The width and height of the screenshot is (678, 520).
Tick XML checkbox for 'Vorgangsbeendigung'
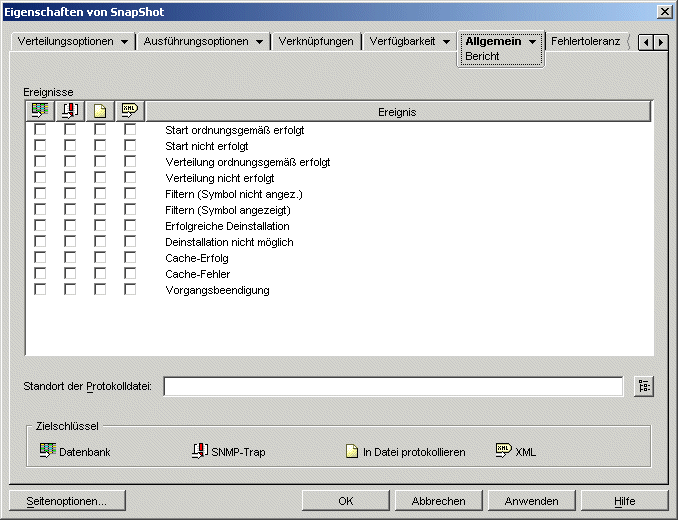[x=130, y=290]
